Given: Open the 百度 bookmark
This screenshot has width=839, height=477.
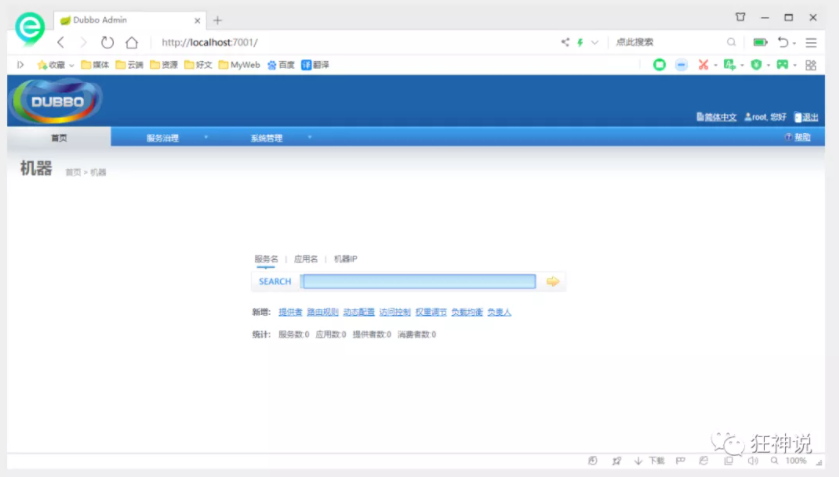Looking at the screenshot, I should click(281, 65).
